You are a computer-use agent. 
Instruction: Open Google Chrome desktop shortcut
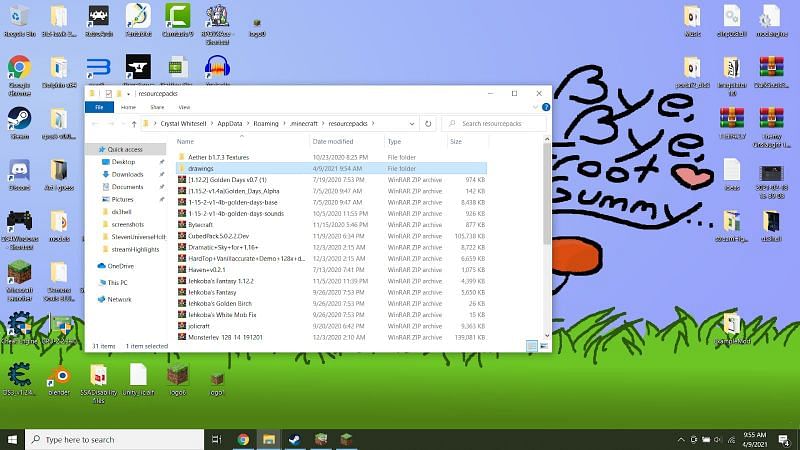pyautogui.click(x=18, y=69)
